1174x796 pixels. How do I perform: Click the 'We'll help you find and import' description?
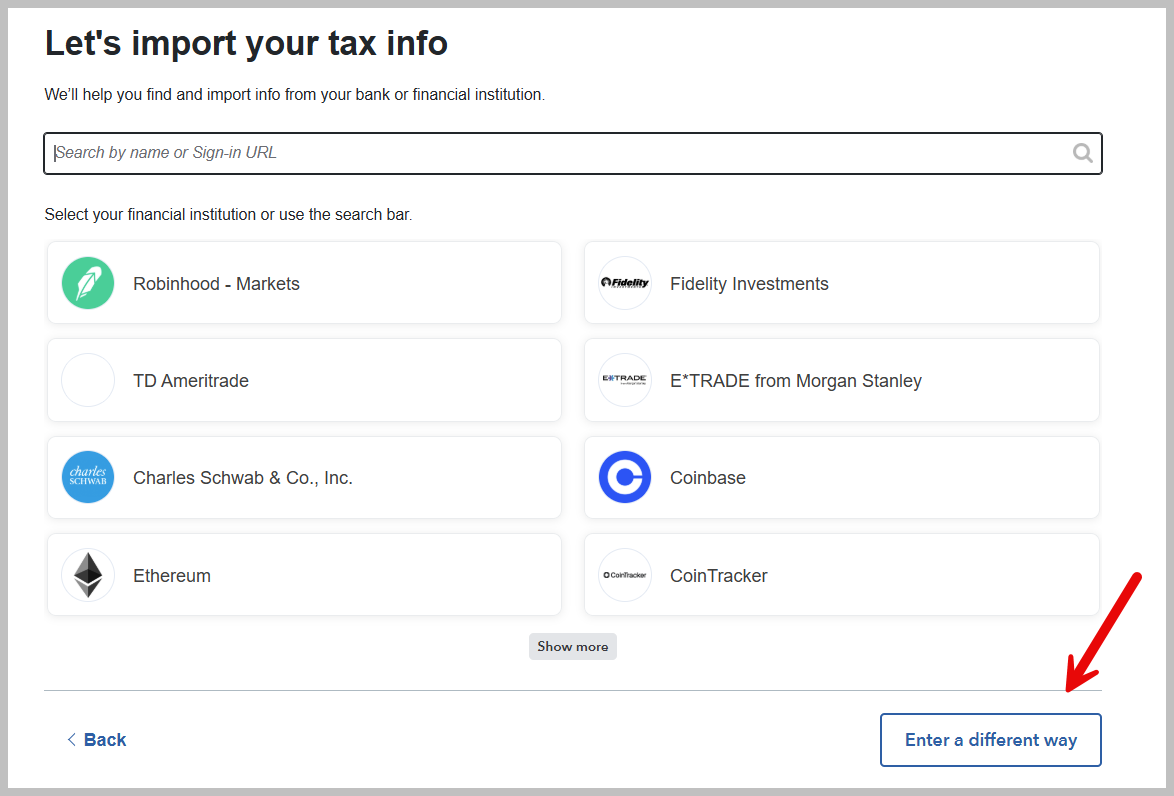pyautogui.click(x=294, y=95)
